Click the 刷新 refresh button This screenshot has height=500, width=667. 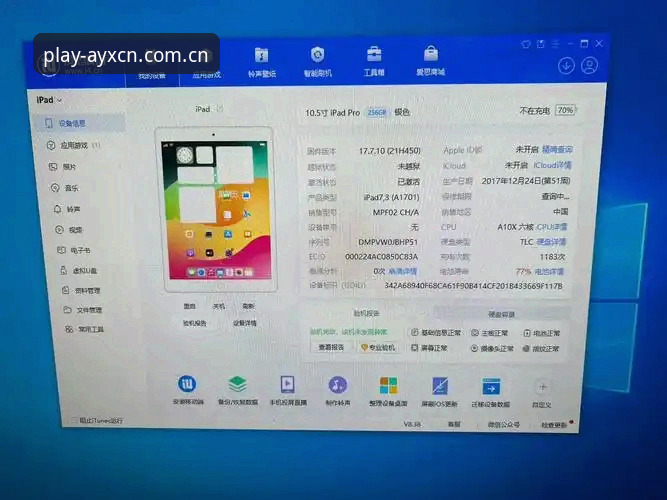pyautogui.click(x=248, y=306)
